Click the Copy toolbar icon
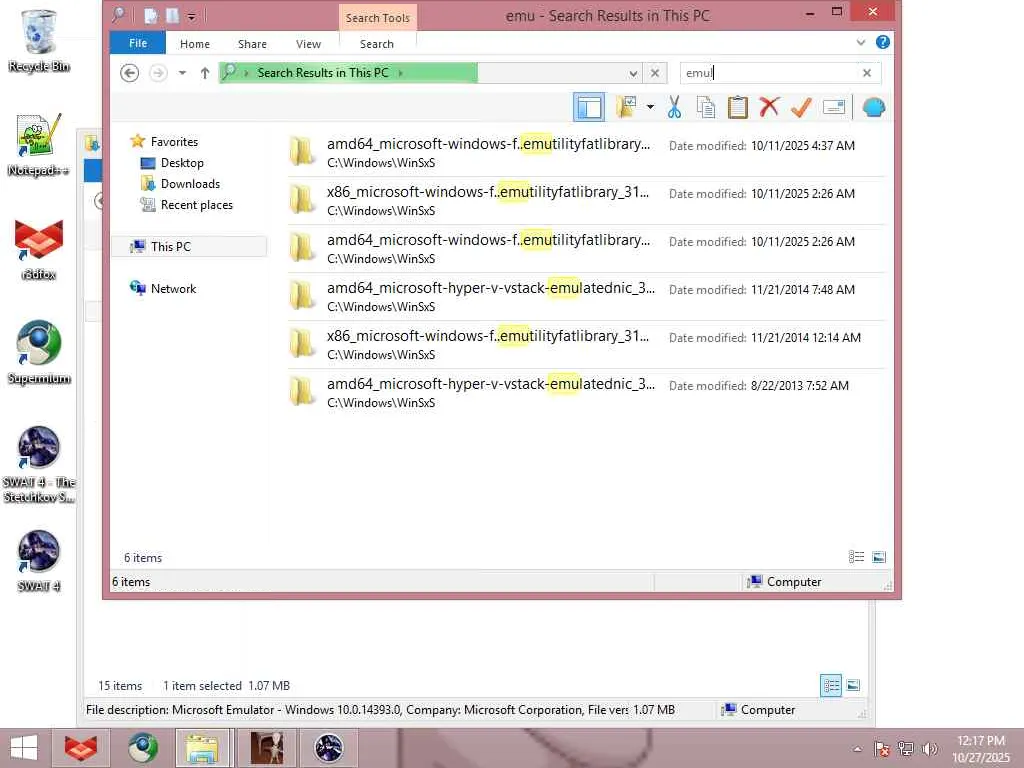The height and width of the screenshot is (768, 1024). click(x=706, y=107)
